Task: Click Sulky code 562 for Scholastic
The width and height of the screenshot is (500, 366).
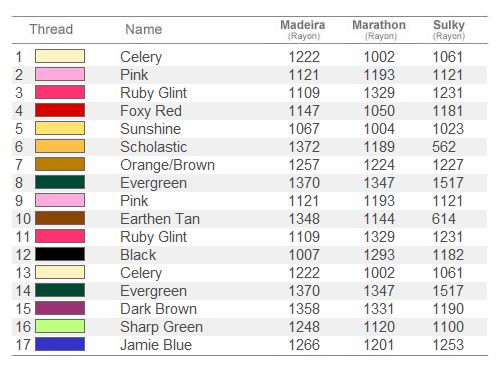Action: pos(444,147)
